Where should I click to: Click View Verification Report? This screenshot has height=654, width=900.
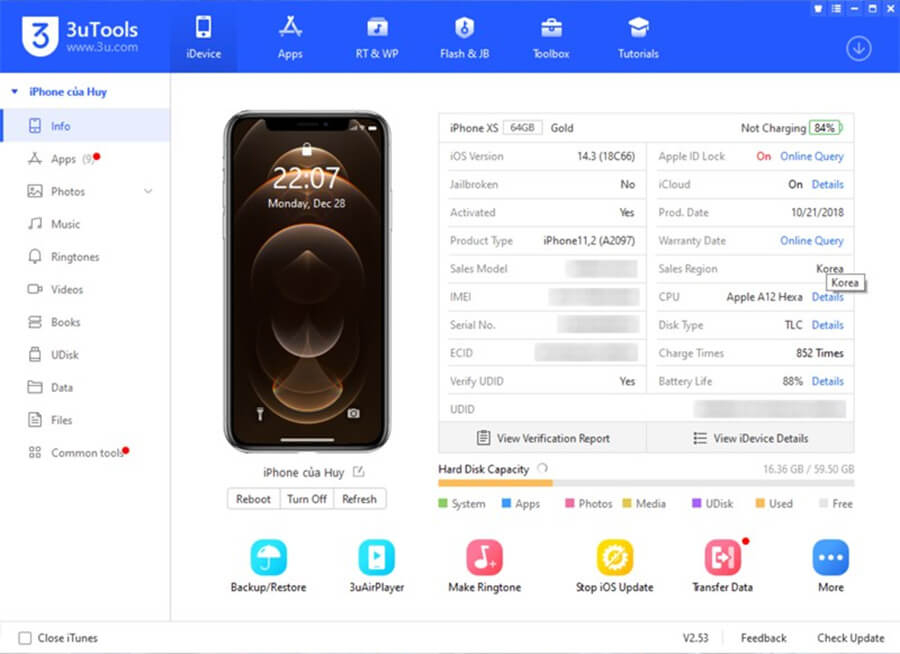coord(543,438)
